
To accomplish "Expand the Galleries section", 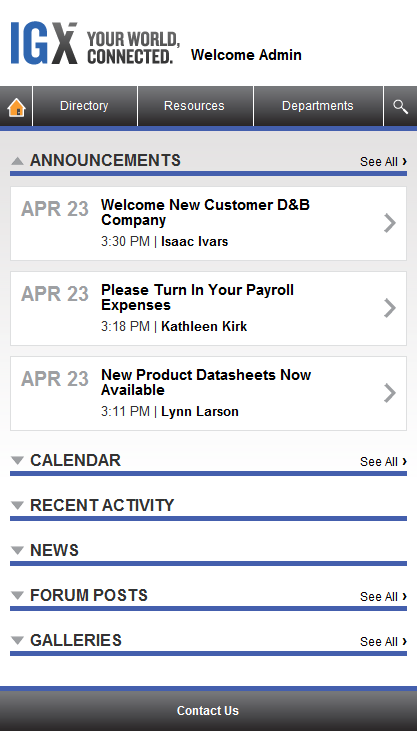I will [x=17, y=641].
